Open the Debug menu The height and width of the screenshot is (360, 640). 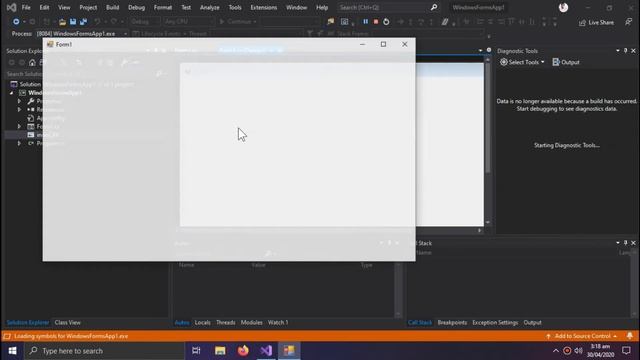136,7
